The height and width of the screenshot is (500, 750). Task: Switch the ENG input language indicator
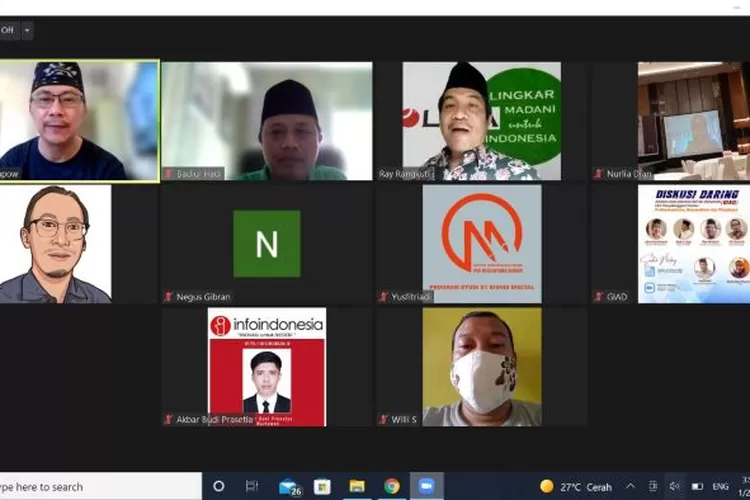720,487
